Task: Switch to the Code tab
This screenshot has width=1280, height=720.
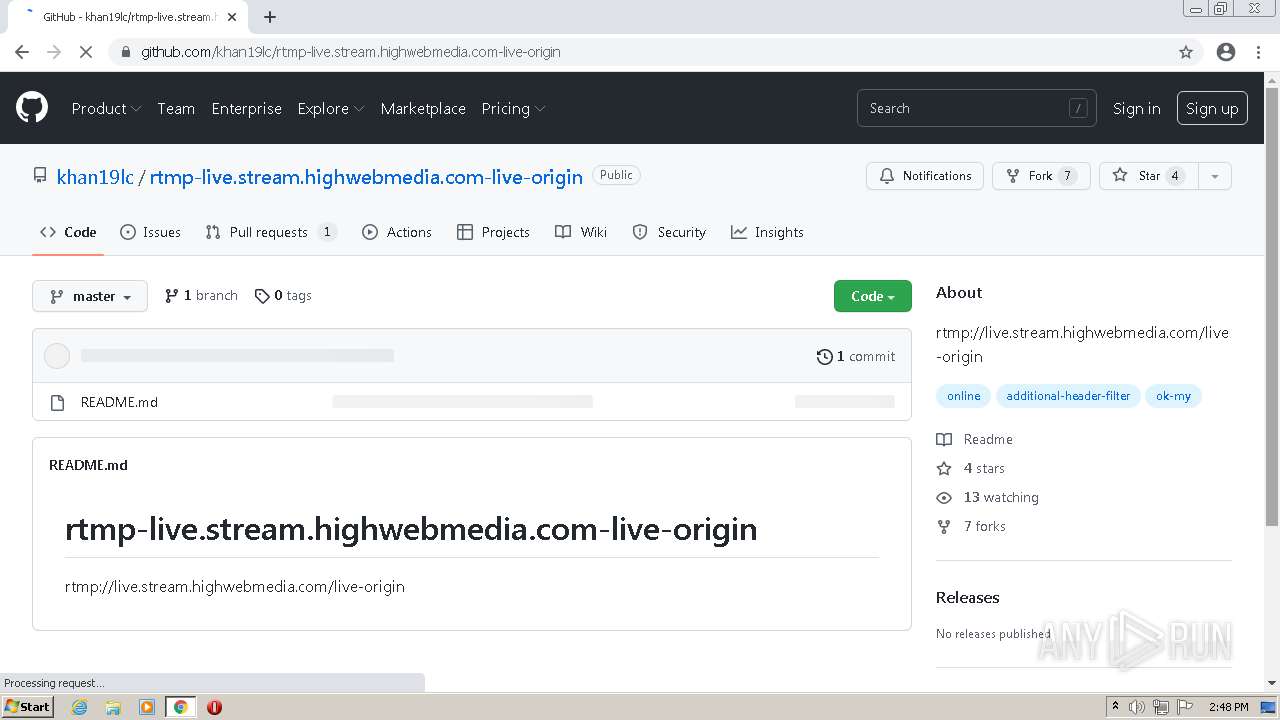Action: coord(68,232)
